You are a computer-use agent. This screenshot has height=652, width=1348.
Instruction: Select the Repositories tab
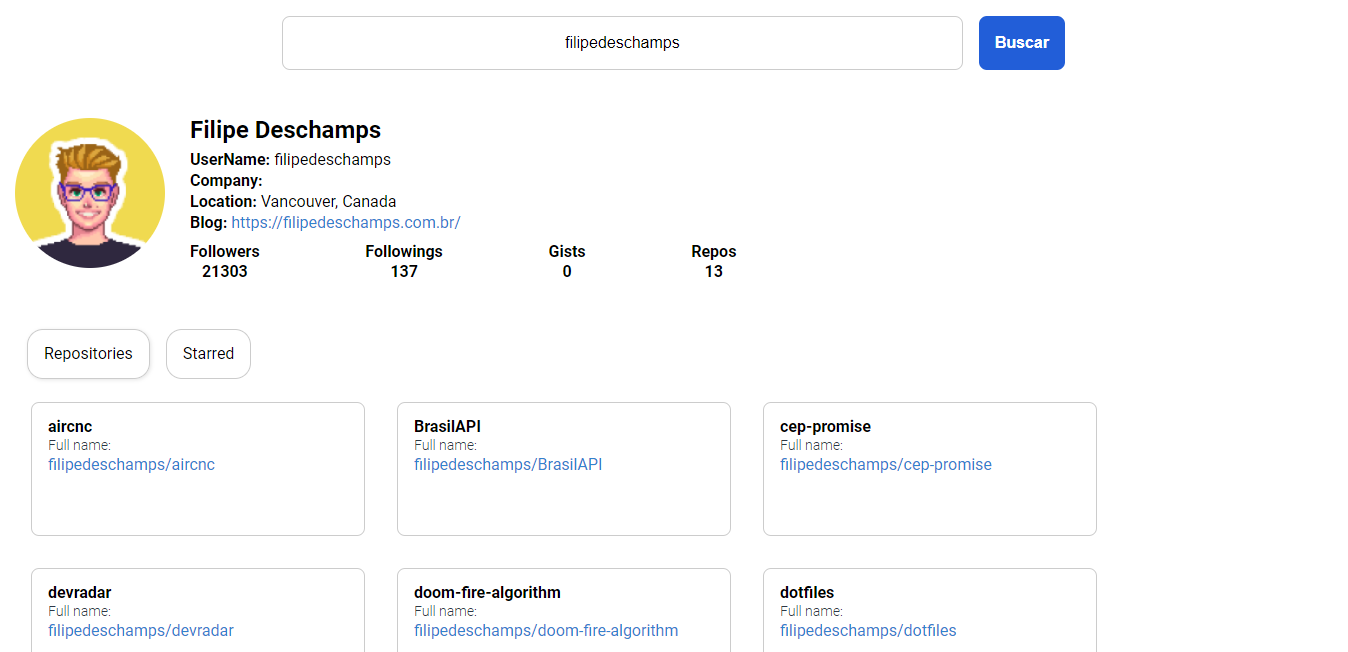pos(88,353)
